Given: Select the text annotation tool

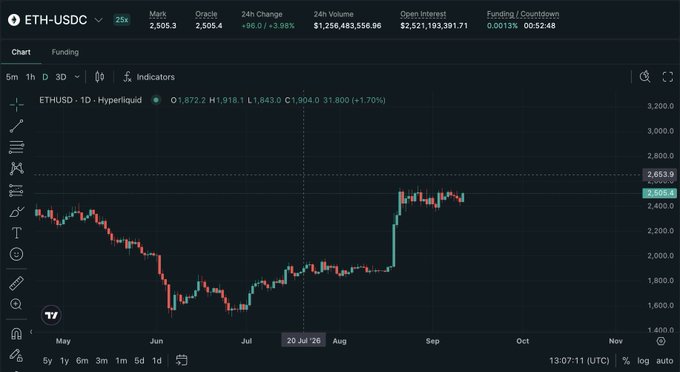Looking at the screenshot, I should [16, 233].
